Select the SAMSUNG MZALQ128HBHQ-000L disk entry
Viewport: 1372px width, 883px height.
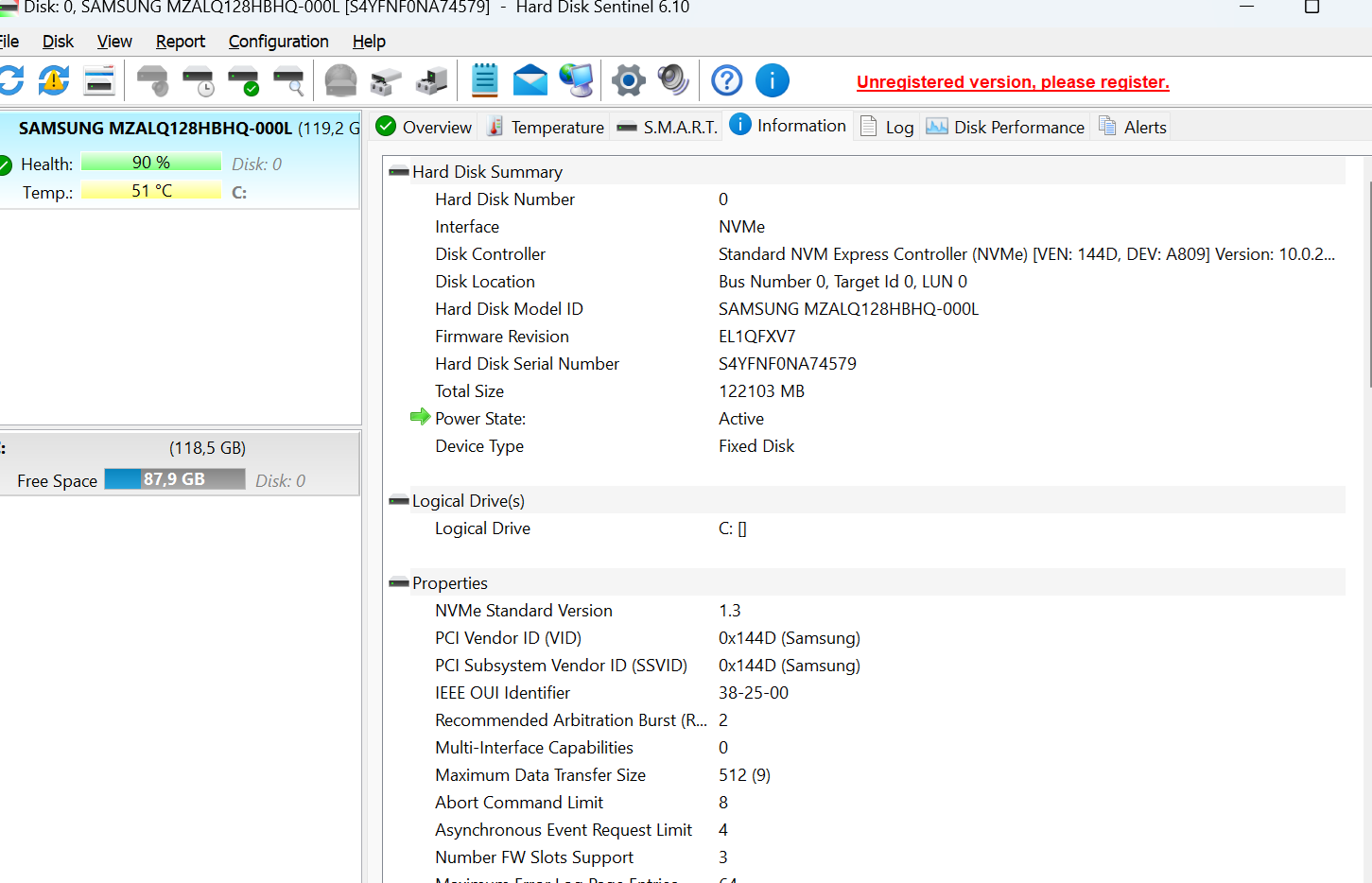pyautogui.click(x=156, y=129)
